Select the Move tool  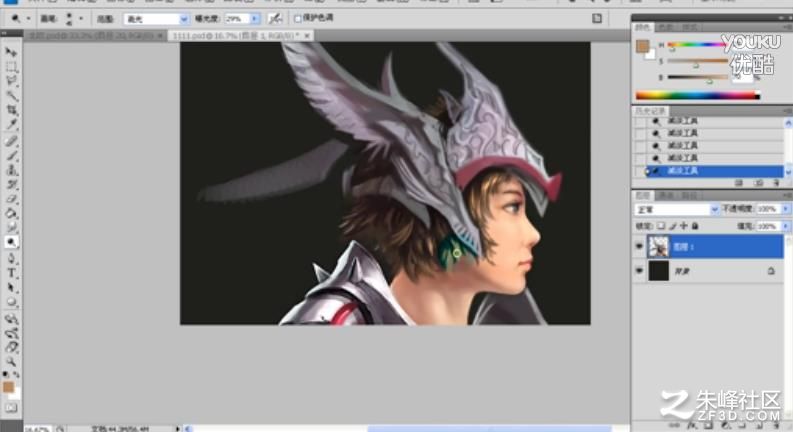tap(11, 53)
